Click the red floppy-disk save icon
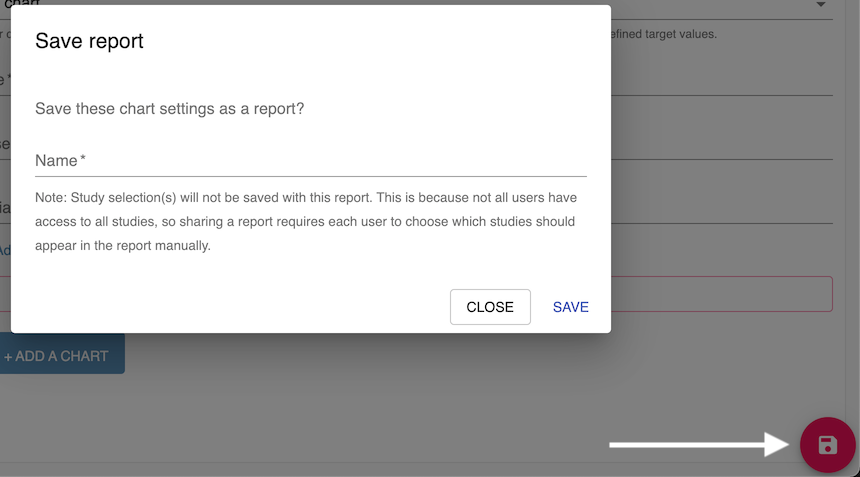The height and width of the screenshot is (477, 860). point(828,445)
